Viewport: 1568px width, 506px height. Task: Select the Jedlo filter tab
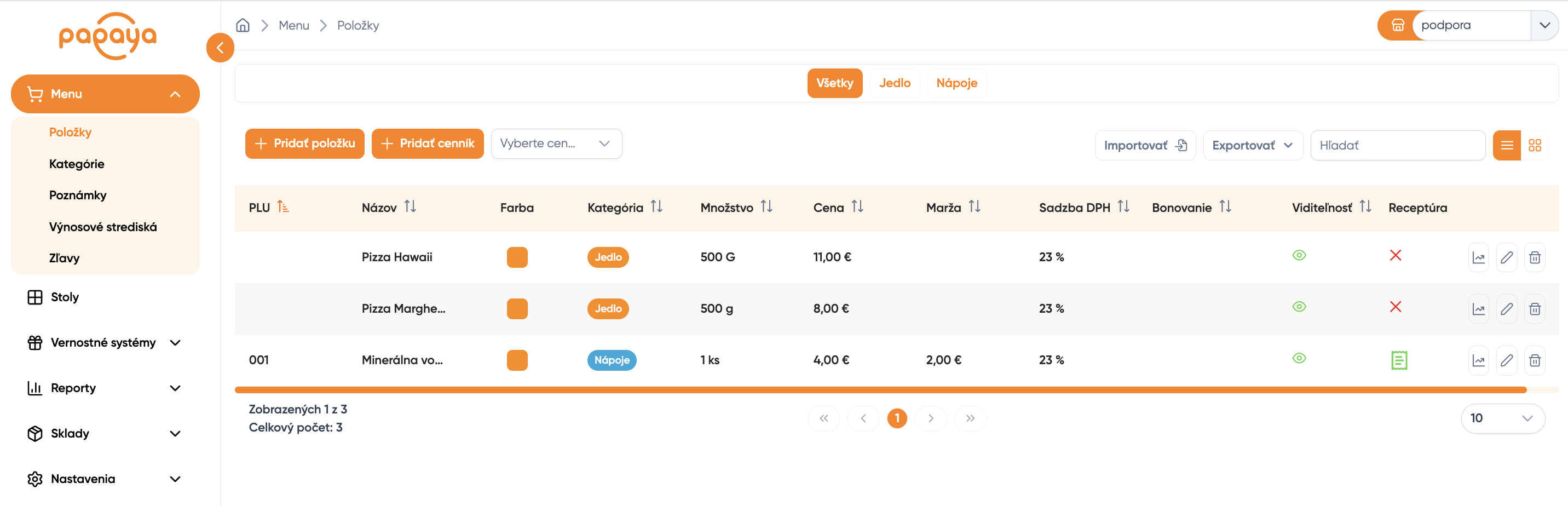tap(894, 83)
